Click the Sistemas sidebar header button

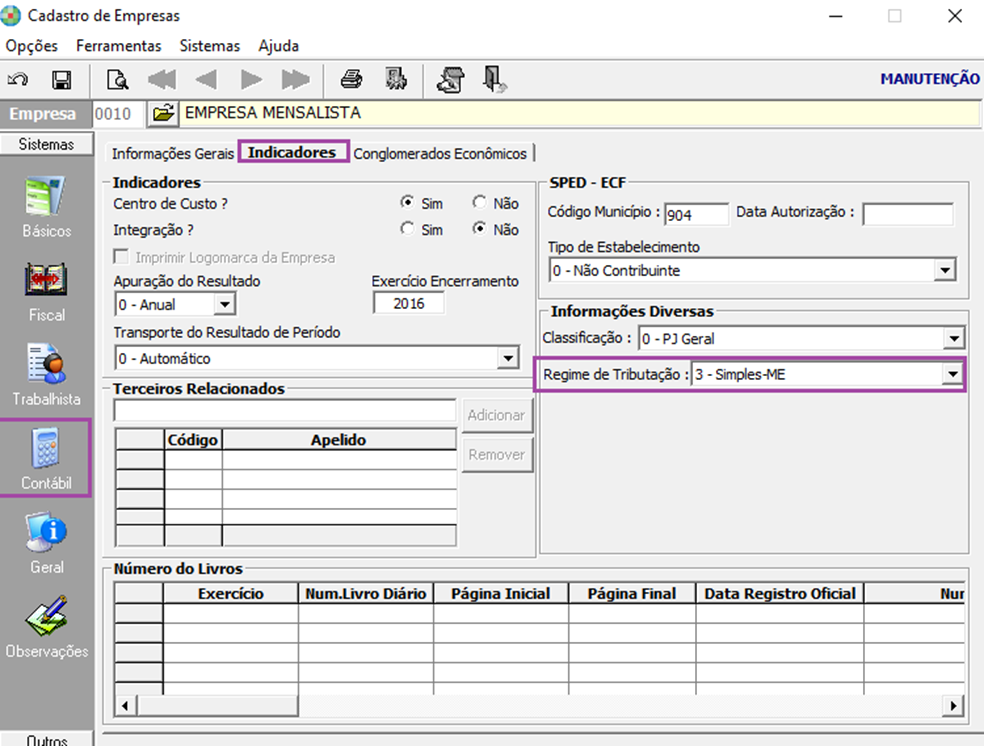[46, 144]
